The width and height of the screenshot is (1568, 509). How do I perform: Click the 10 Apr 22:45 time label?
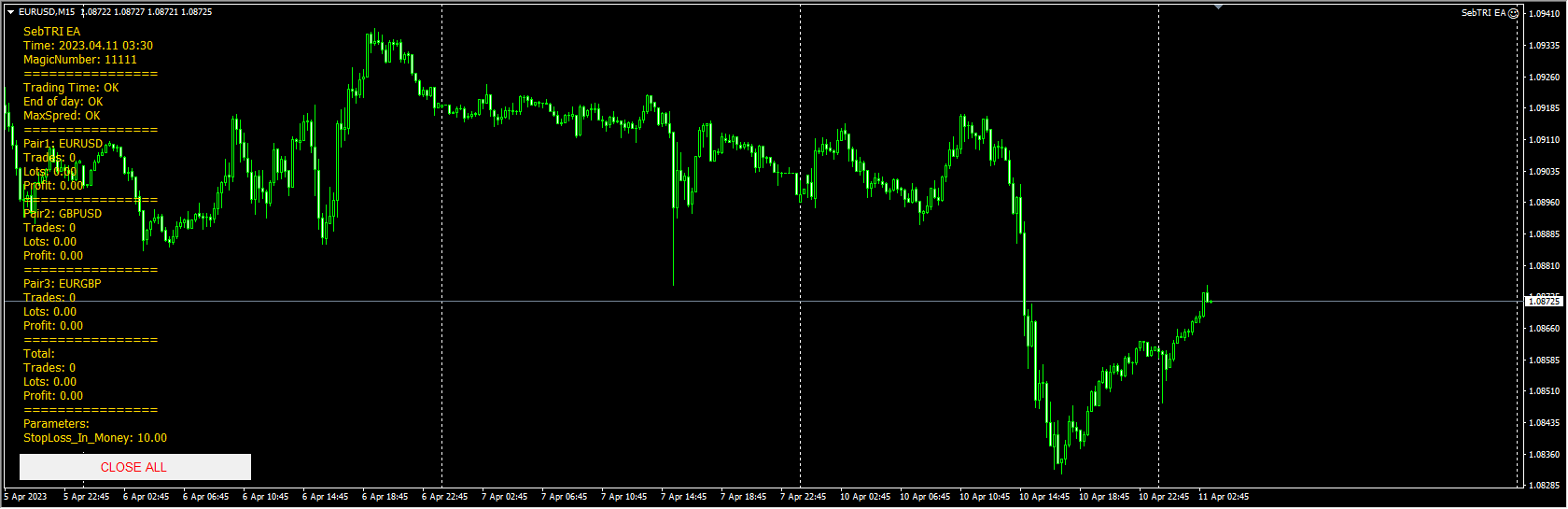click(1164, 497)
